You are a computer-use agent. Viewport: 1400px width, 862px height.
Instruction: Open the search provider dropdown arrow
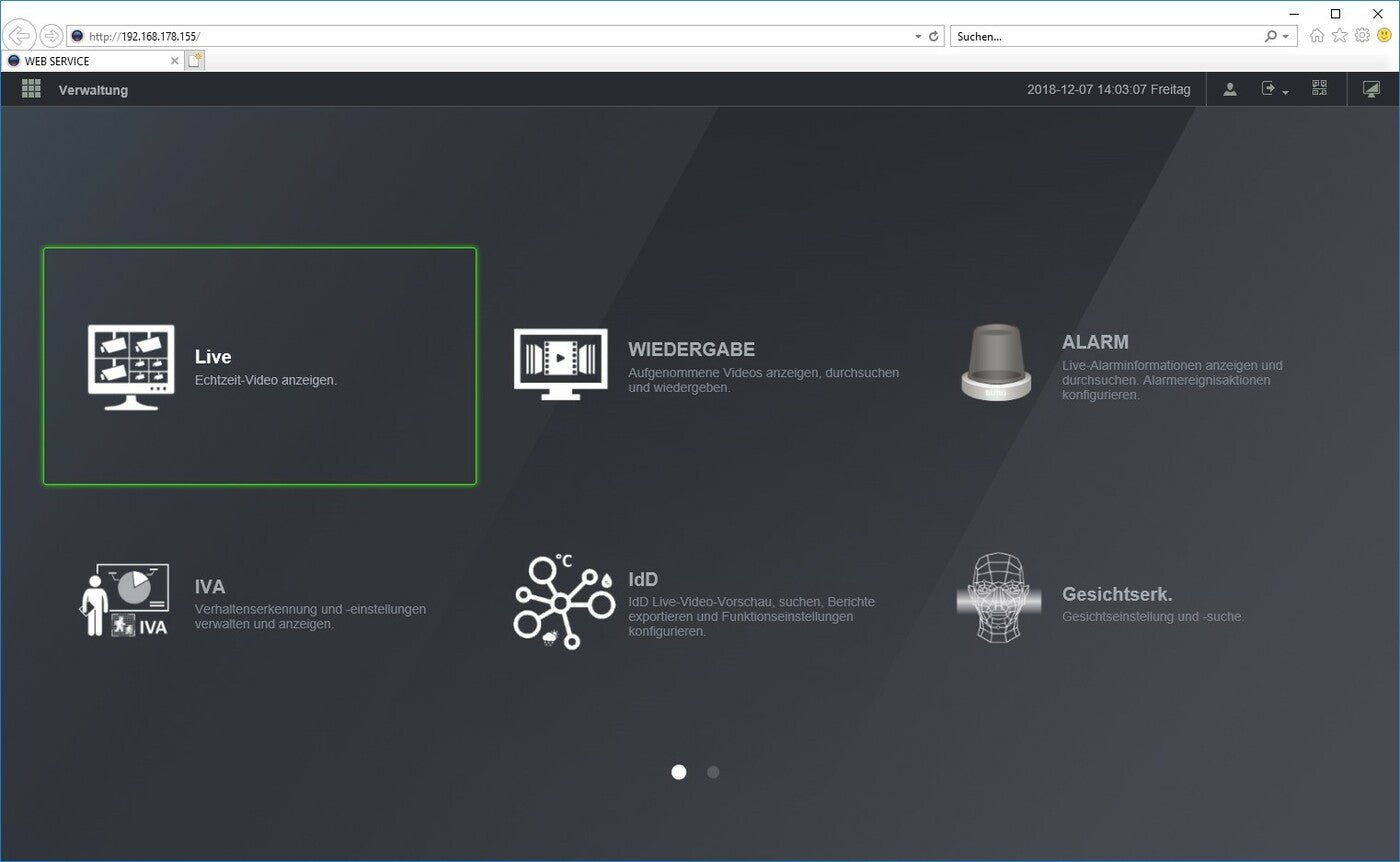click(x=1285, y=36)
